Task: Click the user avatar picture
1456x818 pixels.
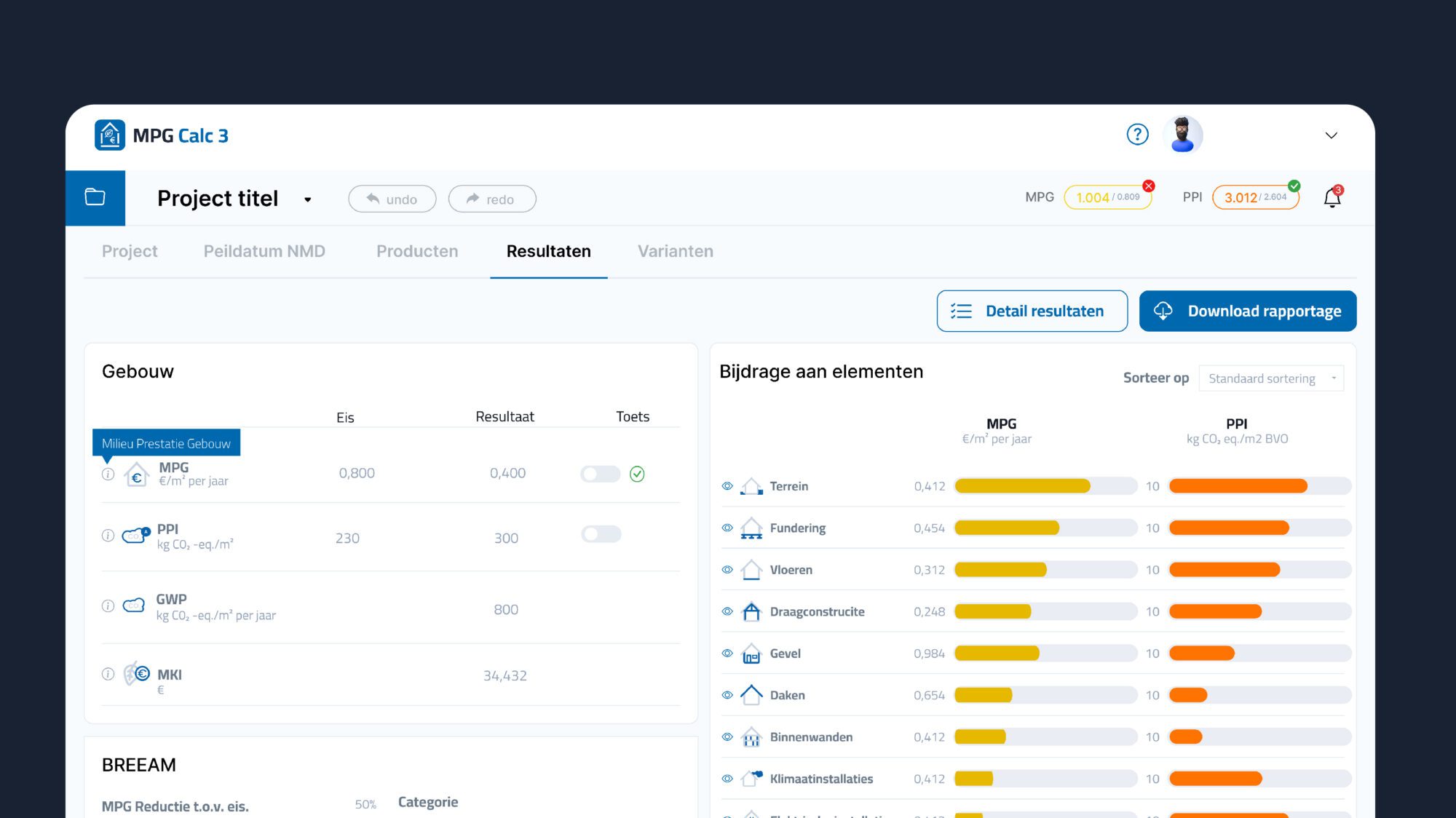Action: (1182, 135)
